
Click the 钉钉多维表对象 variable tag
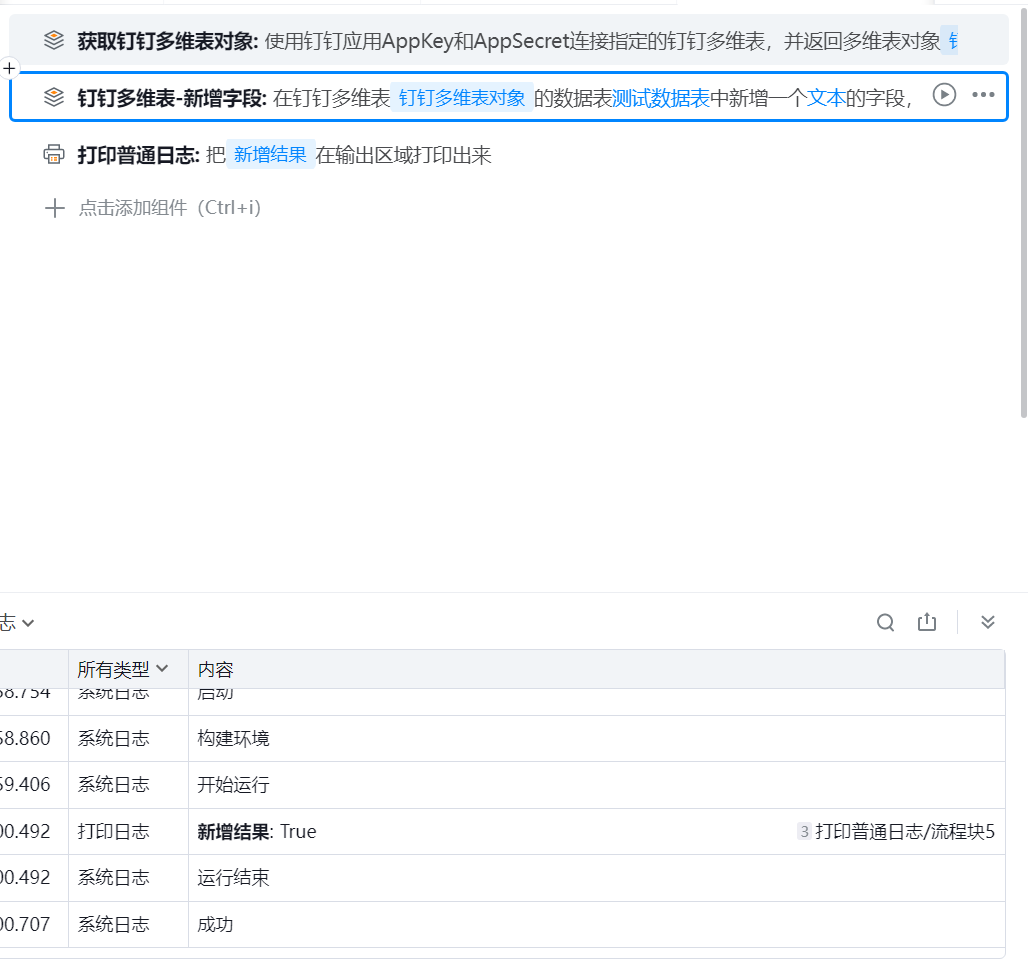click(462, 97)
